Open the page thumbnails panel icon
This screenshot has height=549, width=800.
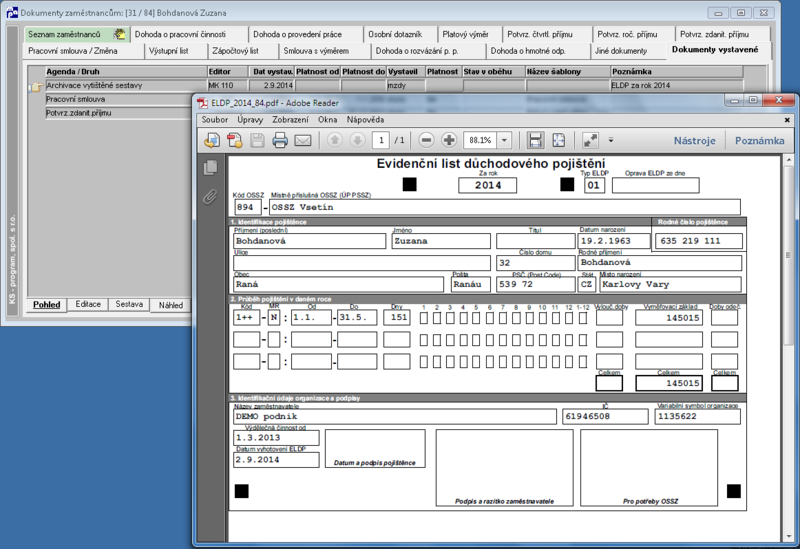point(210,167)
